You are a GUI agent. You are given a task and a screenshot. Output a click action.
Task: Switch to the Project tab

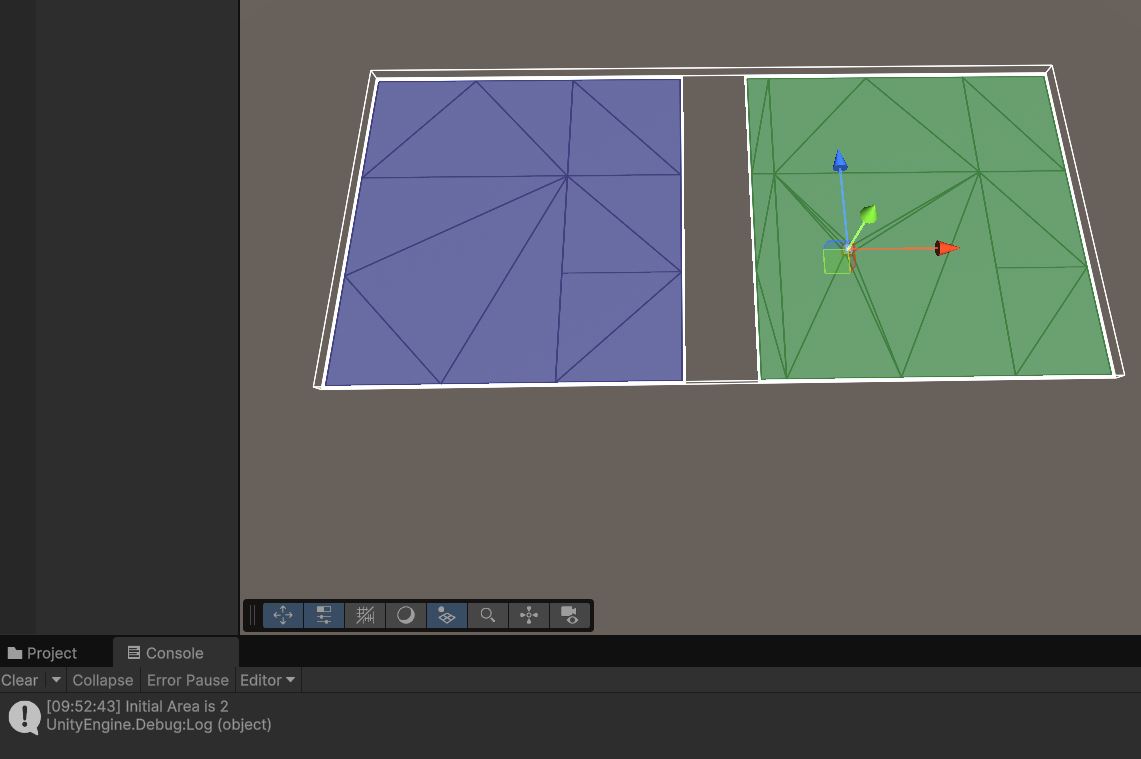click(42, 653)
